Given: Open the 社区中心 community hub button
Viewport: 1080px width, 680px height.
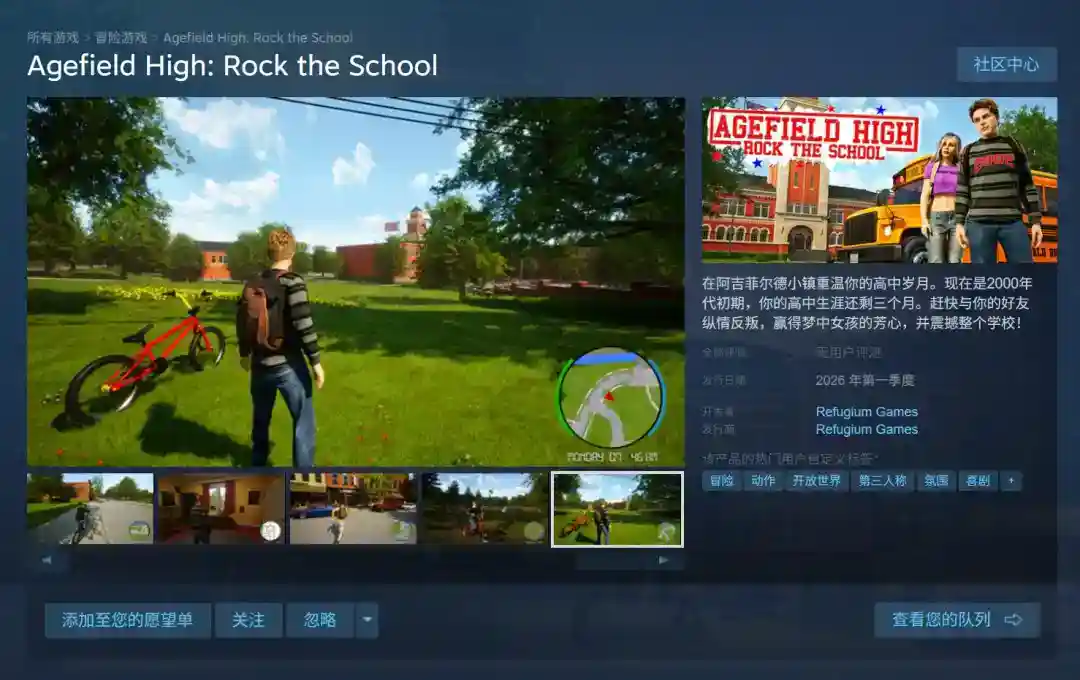Looking at the screenshot, I should click(x=1006, y=65).
